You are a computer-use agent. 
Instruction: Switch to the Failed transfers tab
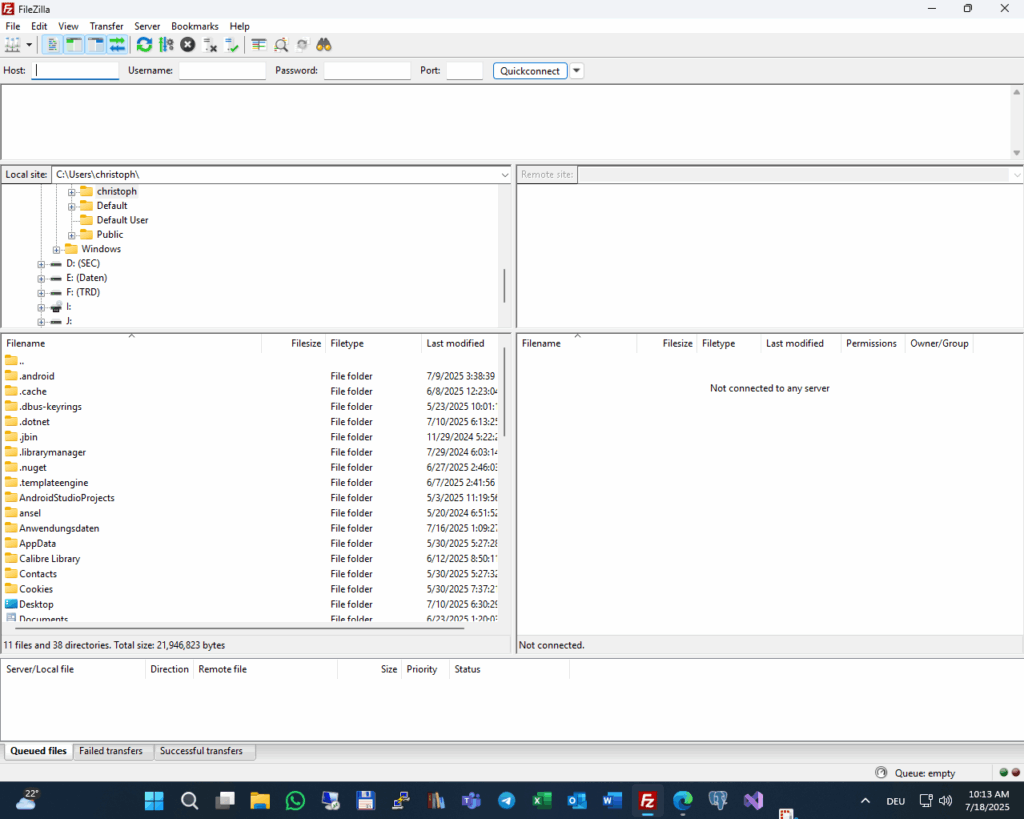click(111, 751)
